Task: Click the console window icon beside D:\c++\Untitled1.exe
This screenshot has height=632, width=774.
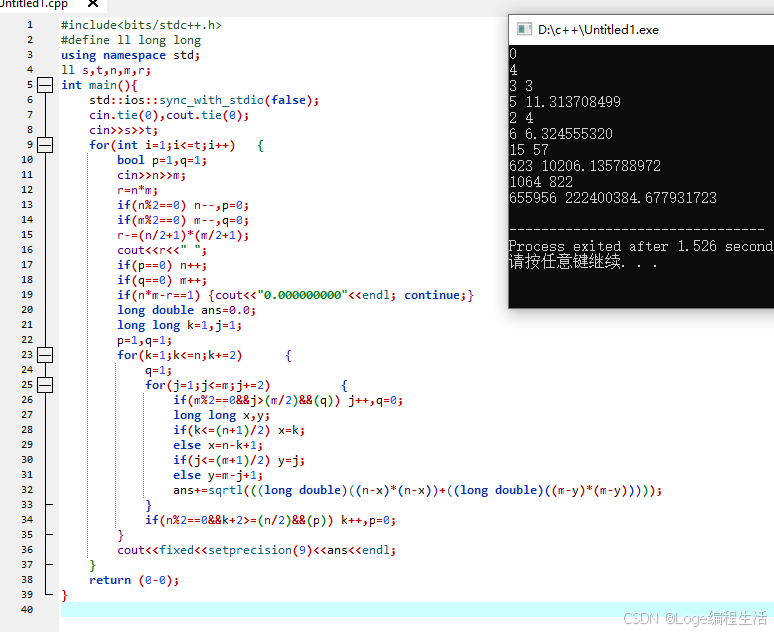Action: pyautogui.click(x=524, y=29)
